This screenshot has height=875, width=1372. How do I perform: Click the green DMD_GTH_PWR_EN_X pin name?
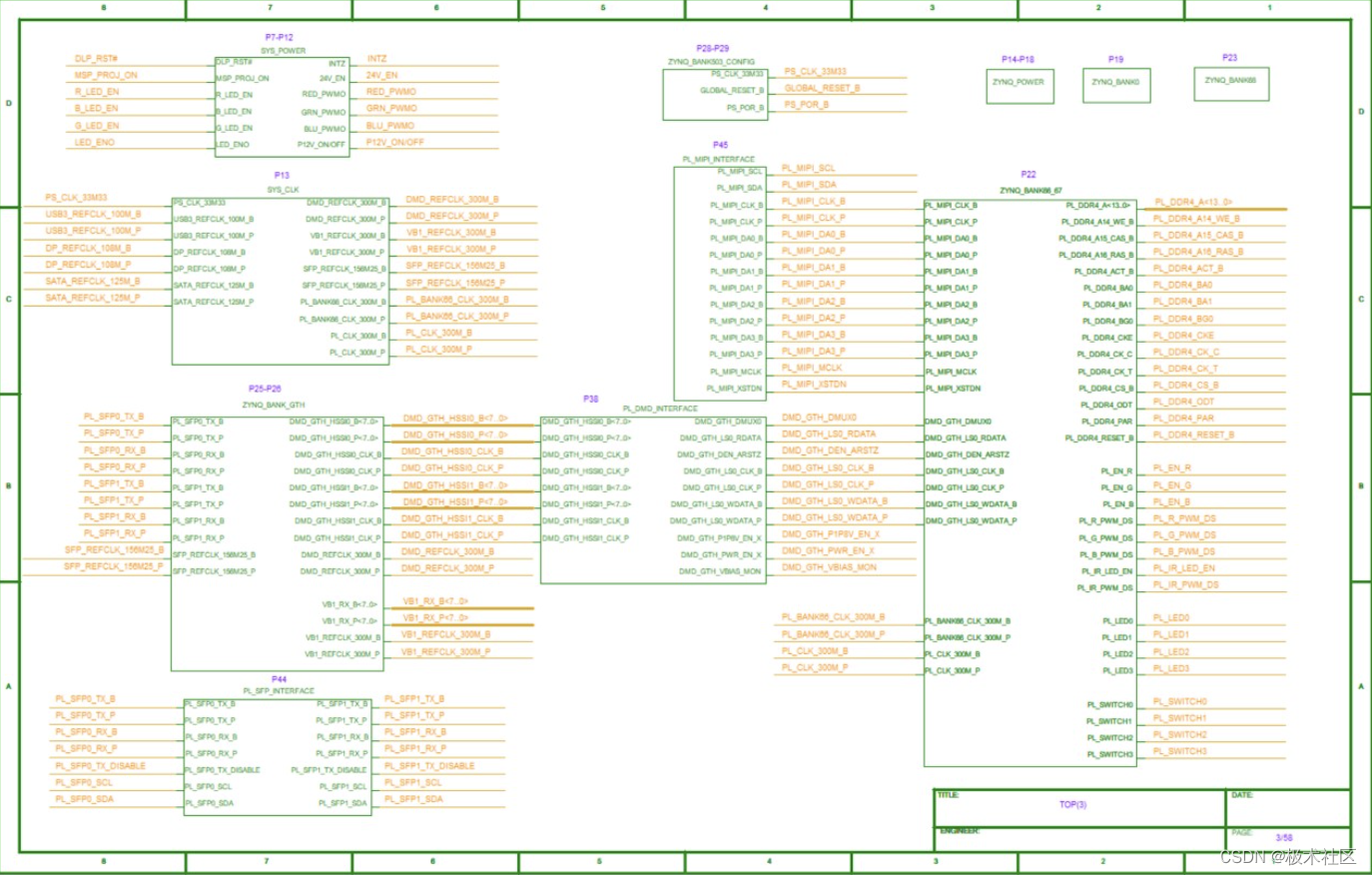coord(721,555)
